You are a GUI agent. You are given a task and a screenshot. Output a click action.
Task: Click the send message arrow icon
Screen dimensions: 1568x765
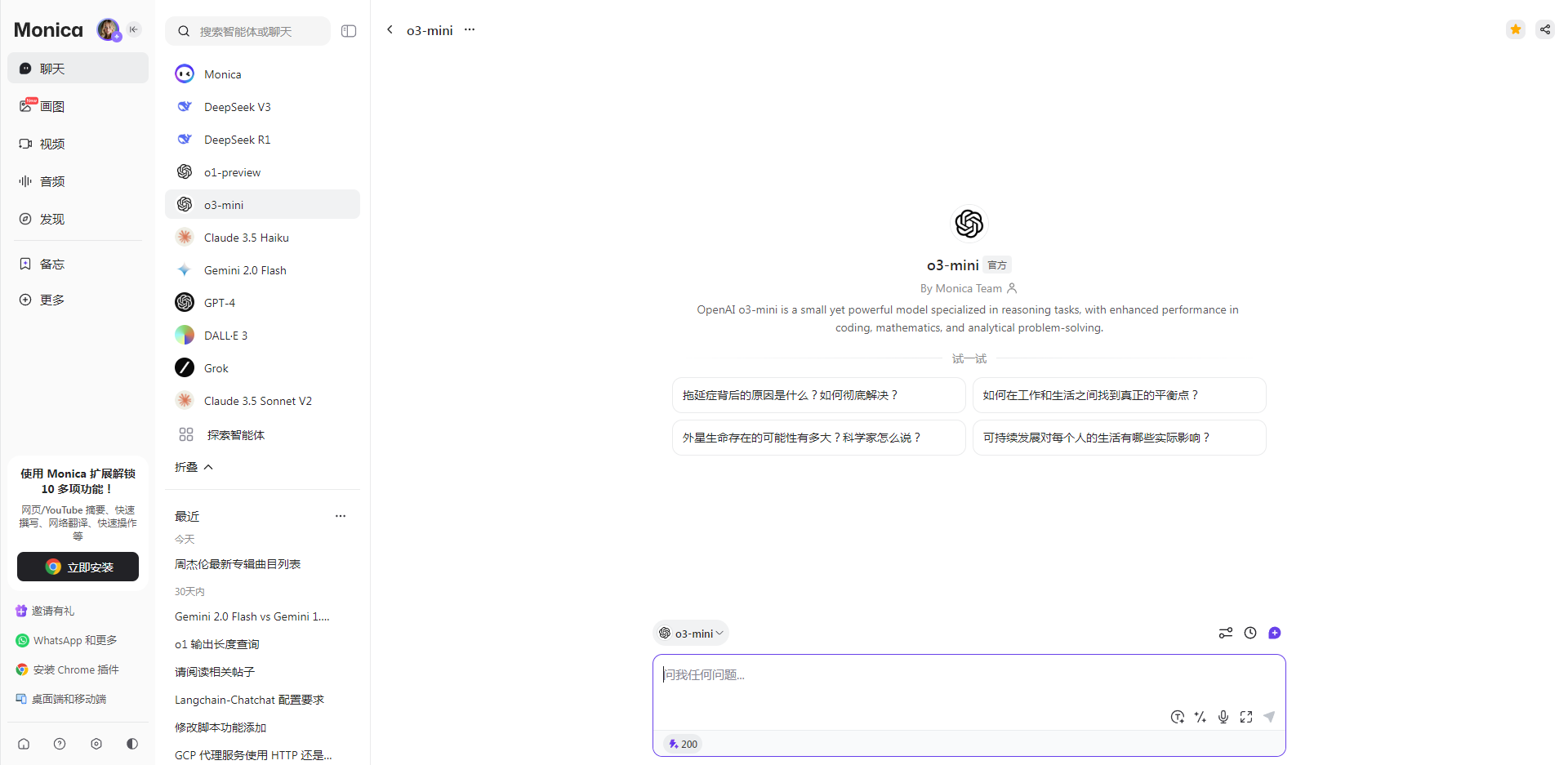pyautogui.click(x=1269, y=717)
